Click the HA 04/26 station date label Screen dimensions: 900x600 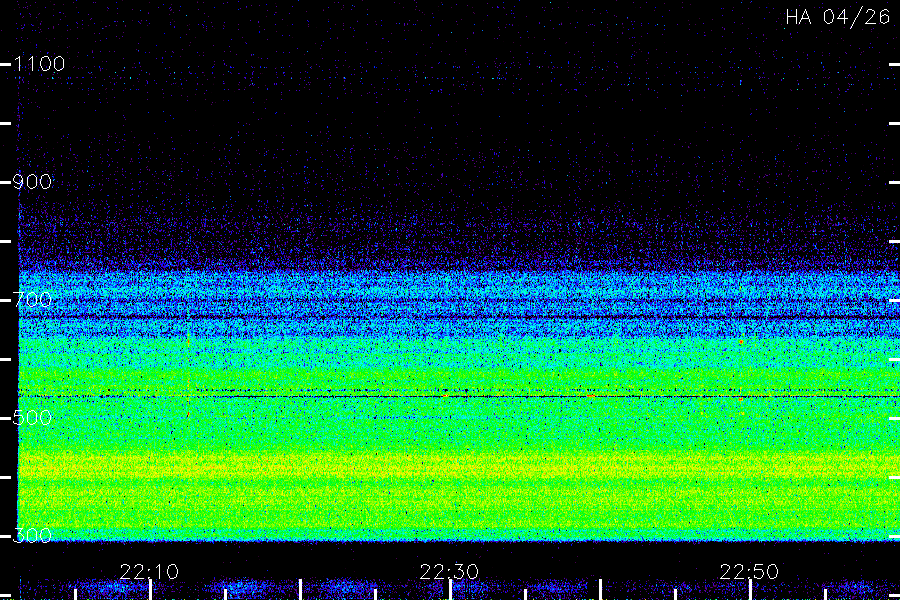(837, 17)
